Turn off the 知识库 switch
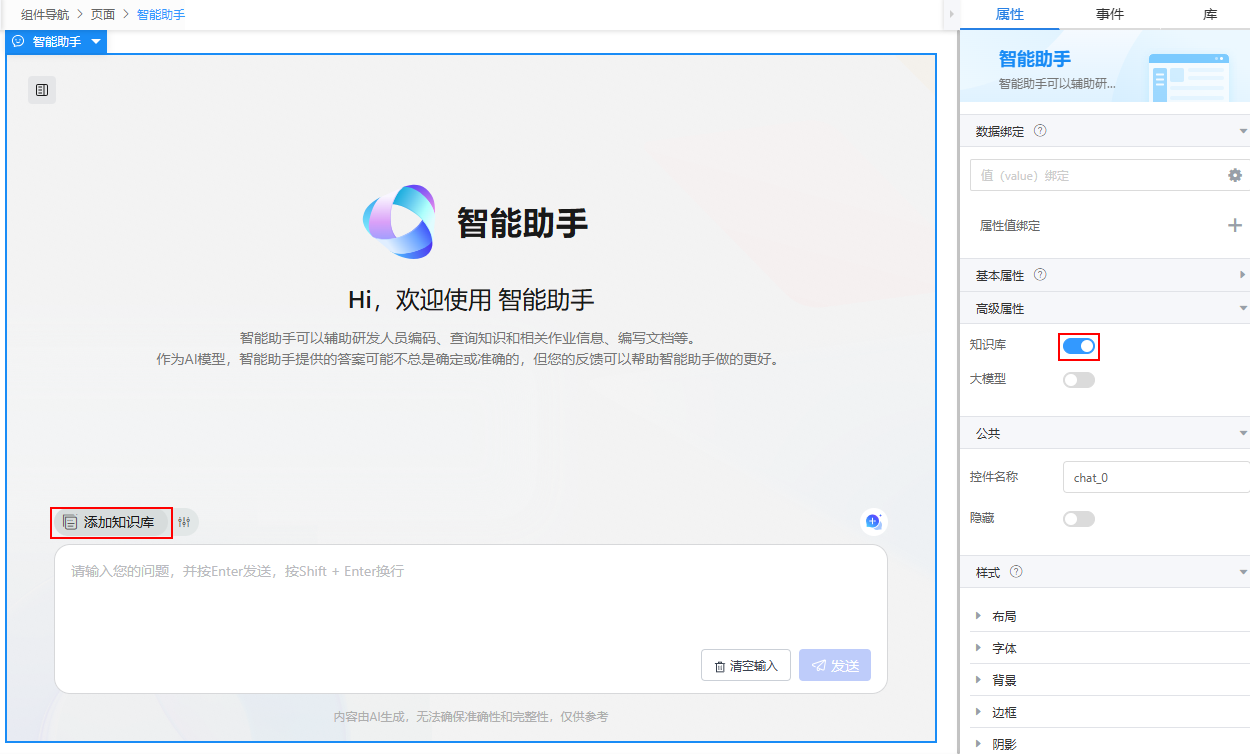Screen dimensions: 1250x754 click(x=1079, y=346)
